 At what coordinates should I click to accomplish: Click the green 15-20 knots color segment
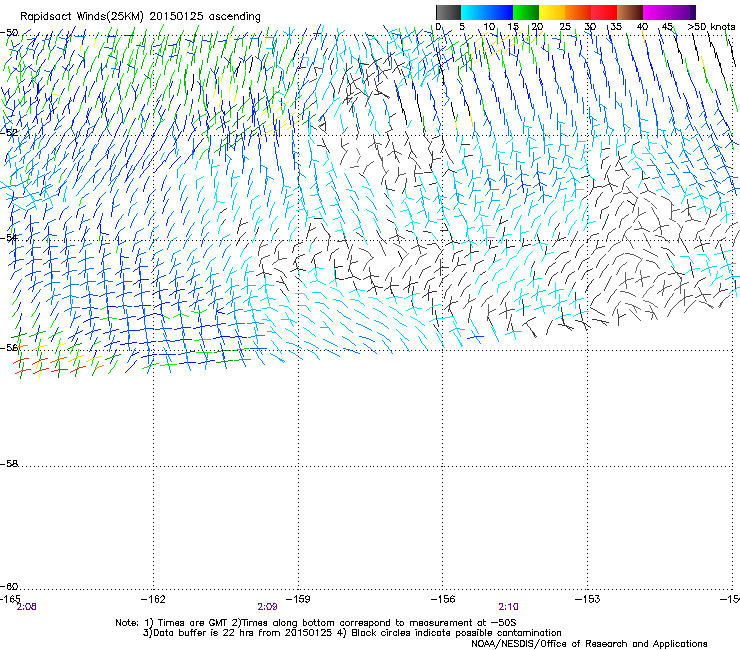526,12
